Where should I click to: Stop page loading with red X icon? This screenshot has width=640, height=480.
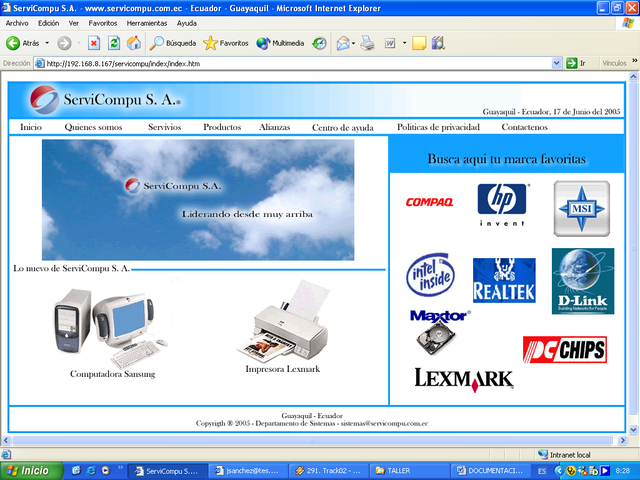[94, 43]
